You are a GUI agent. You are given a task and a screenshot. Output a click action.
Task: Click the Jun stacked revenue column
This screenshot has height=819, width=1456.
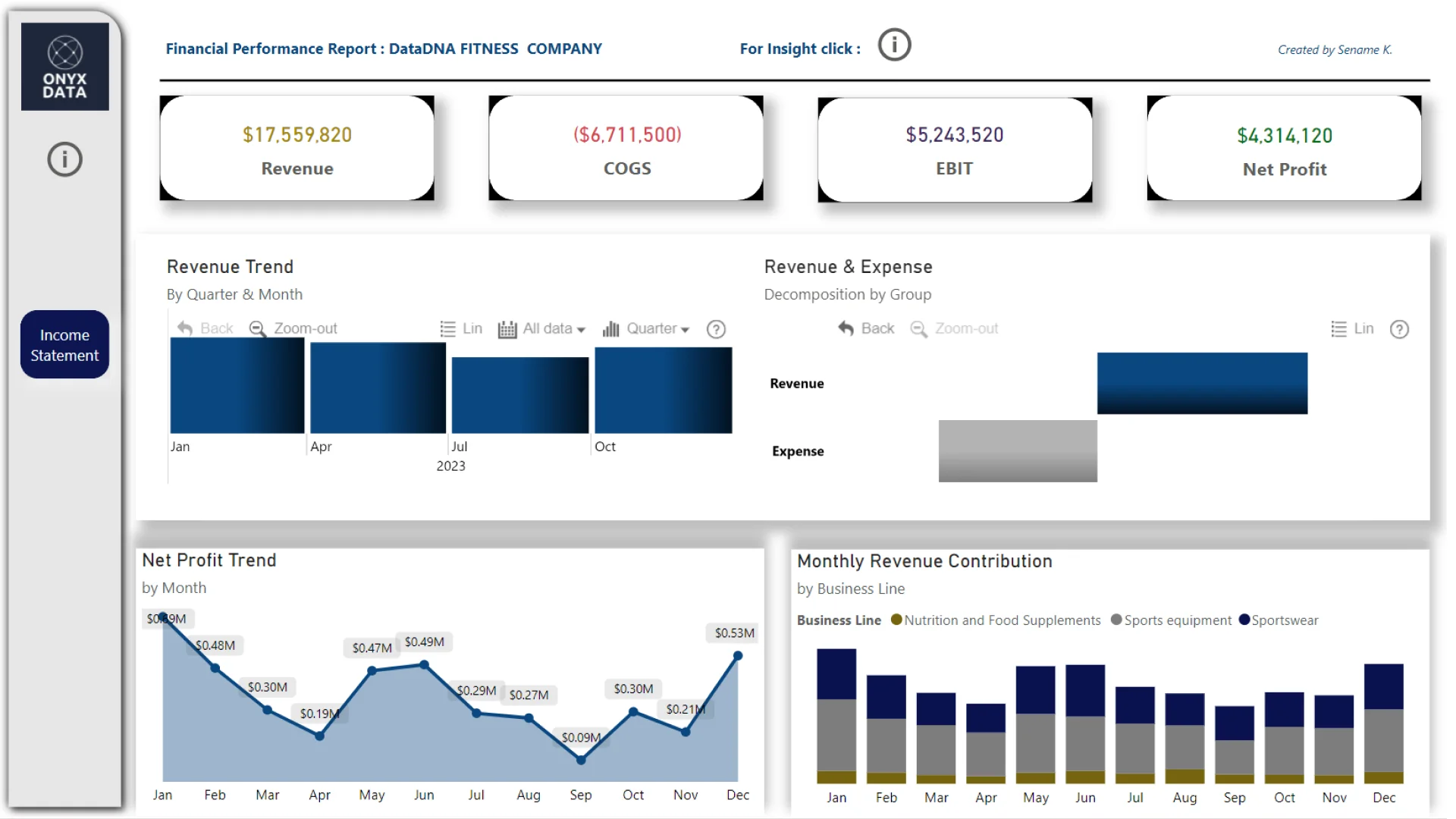coord(1085,724)
